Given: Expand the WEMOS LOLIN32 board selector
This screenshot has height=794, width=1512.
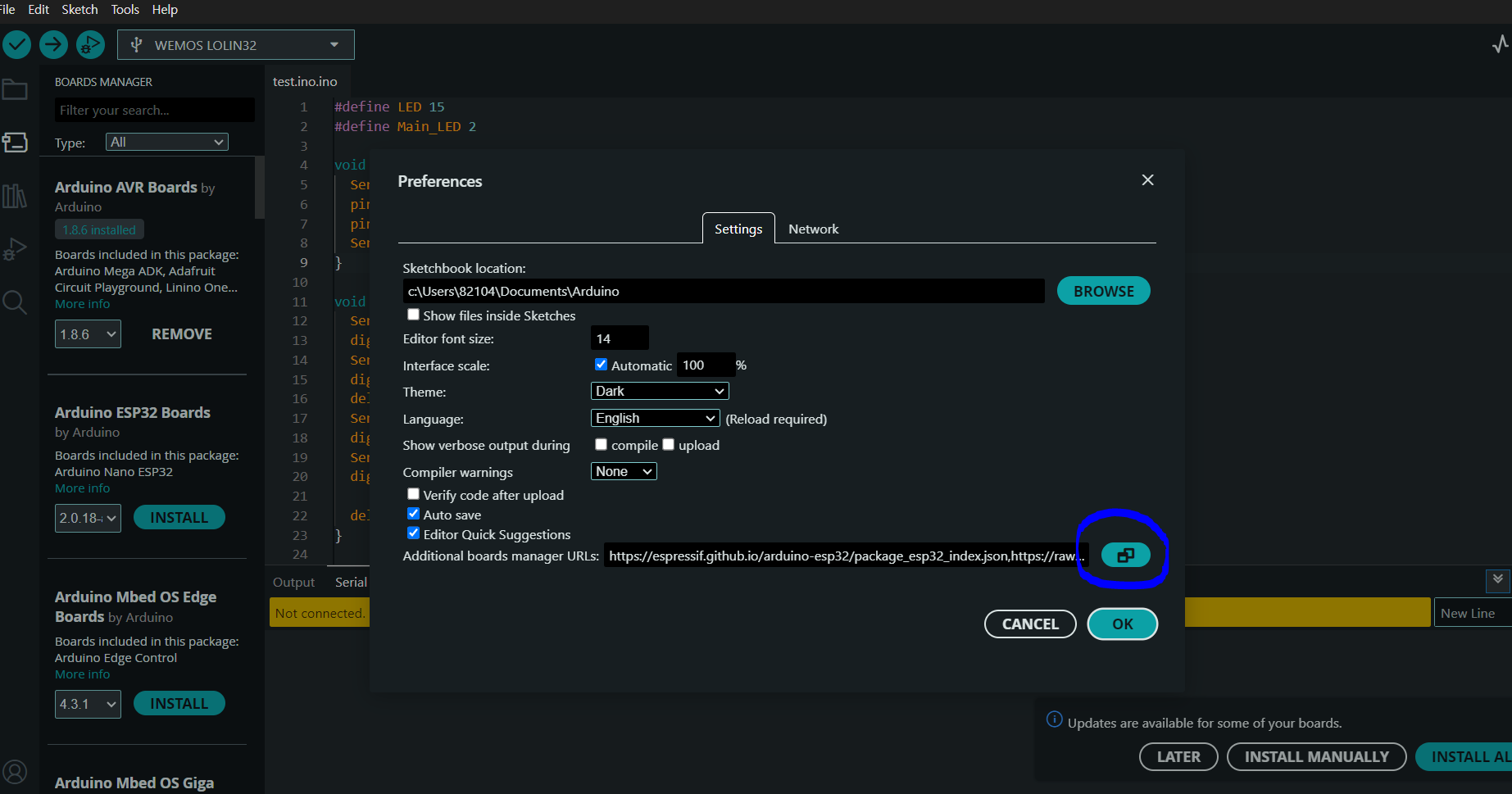Looking at the screenshot, I should [236, 45].
